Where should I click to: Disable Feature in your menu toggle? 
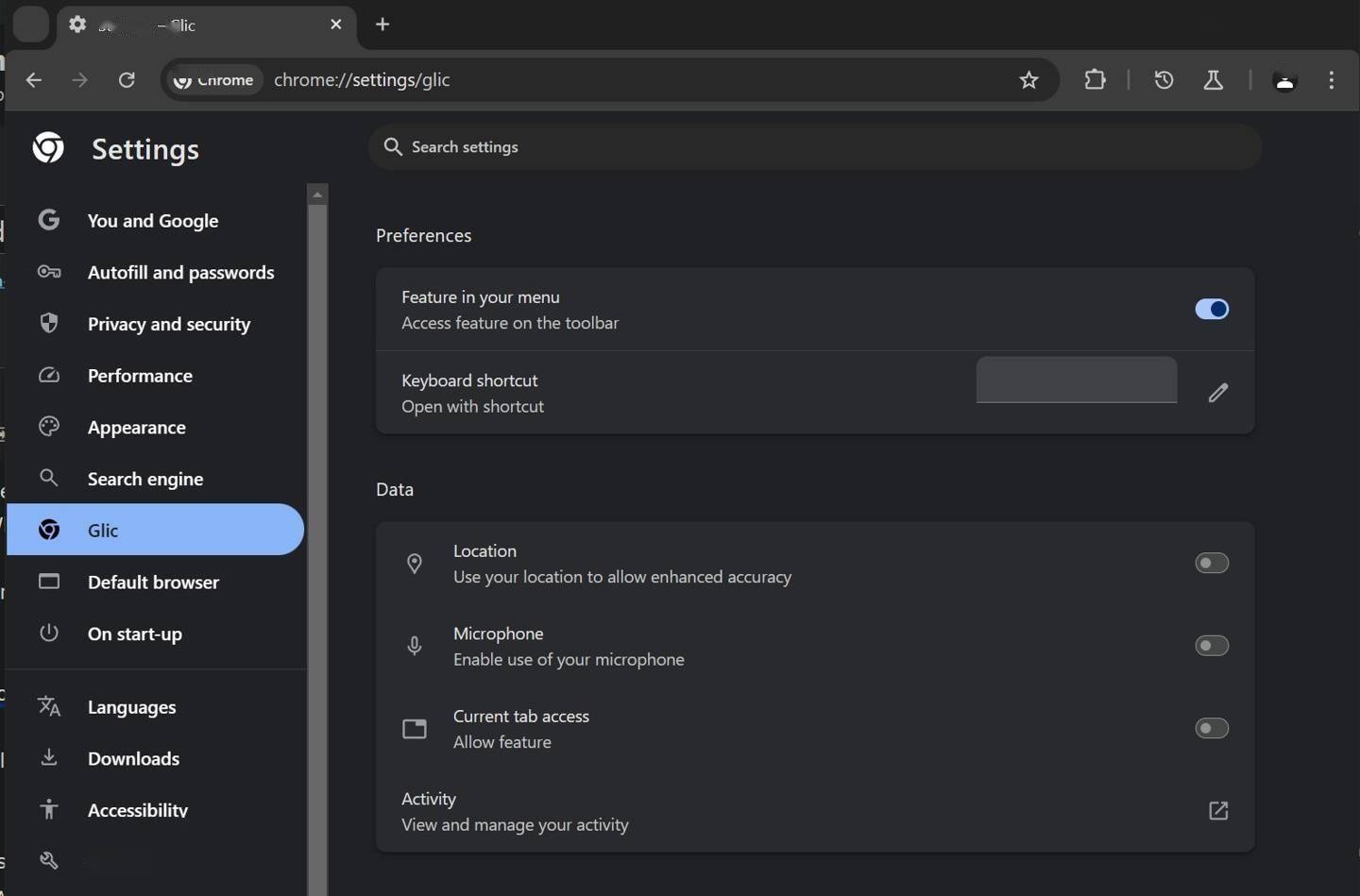pos(1212,309)
